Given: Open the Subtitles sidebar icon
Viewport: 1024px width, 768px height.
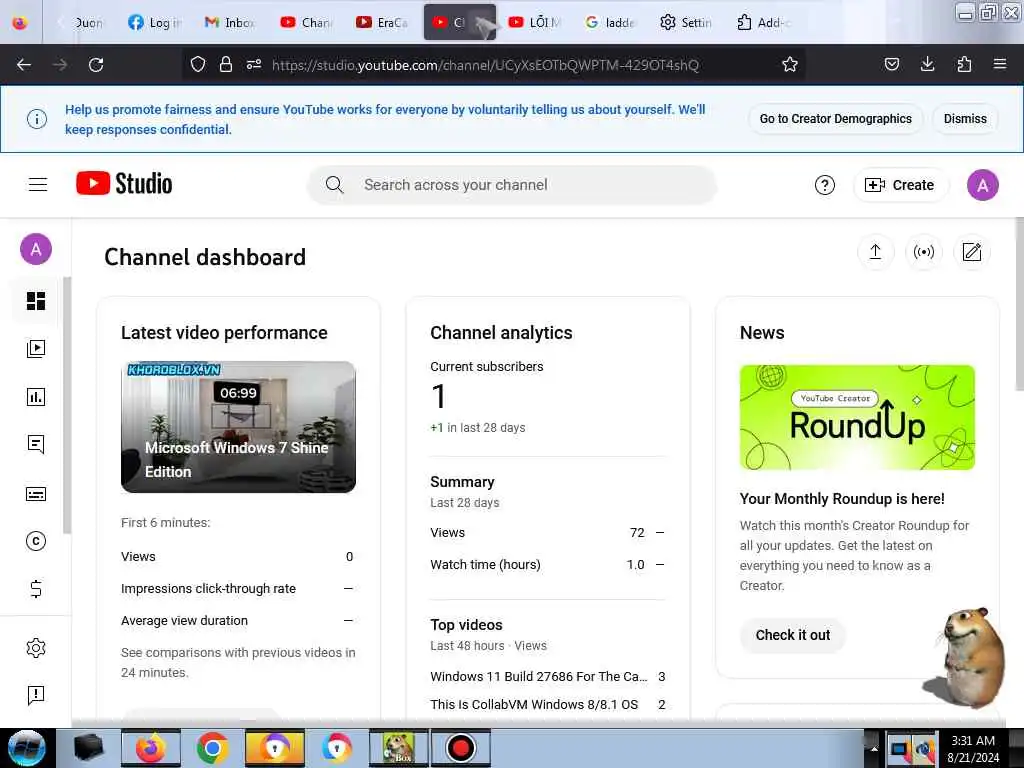Looking at the screenshot, I should pos(36,494).
